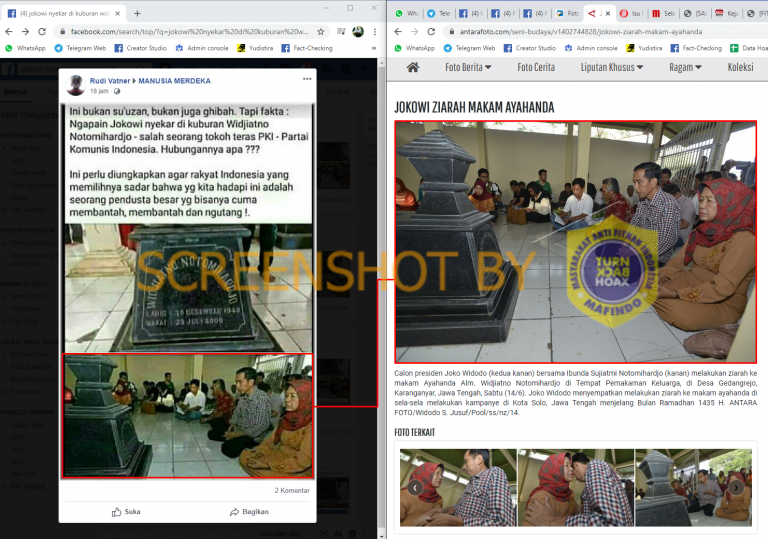The width and height of the screenshot is (768, 539).
Task: Go back in the antarafoto browser window
Action: click(x=398, y=32)
